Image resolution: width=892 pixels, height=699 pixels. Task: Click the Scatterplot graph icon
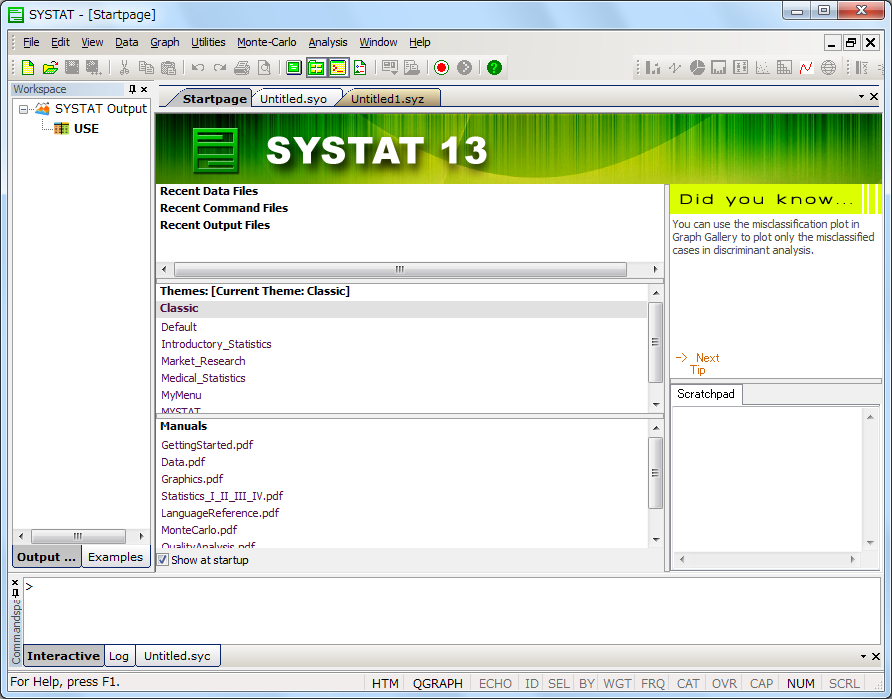click(762, 68)
